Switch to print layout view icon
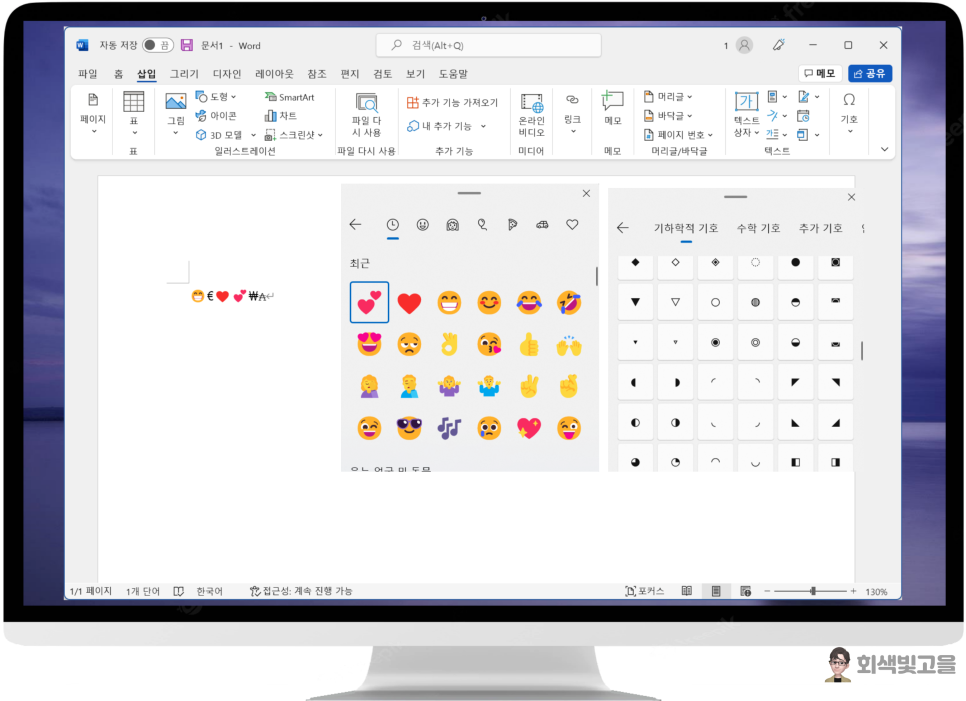Screen dimensions: 966x701 point(716,591)
